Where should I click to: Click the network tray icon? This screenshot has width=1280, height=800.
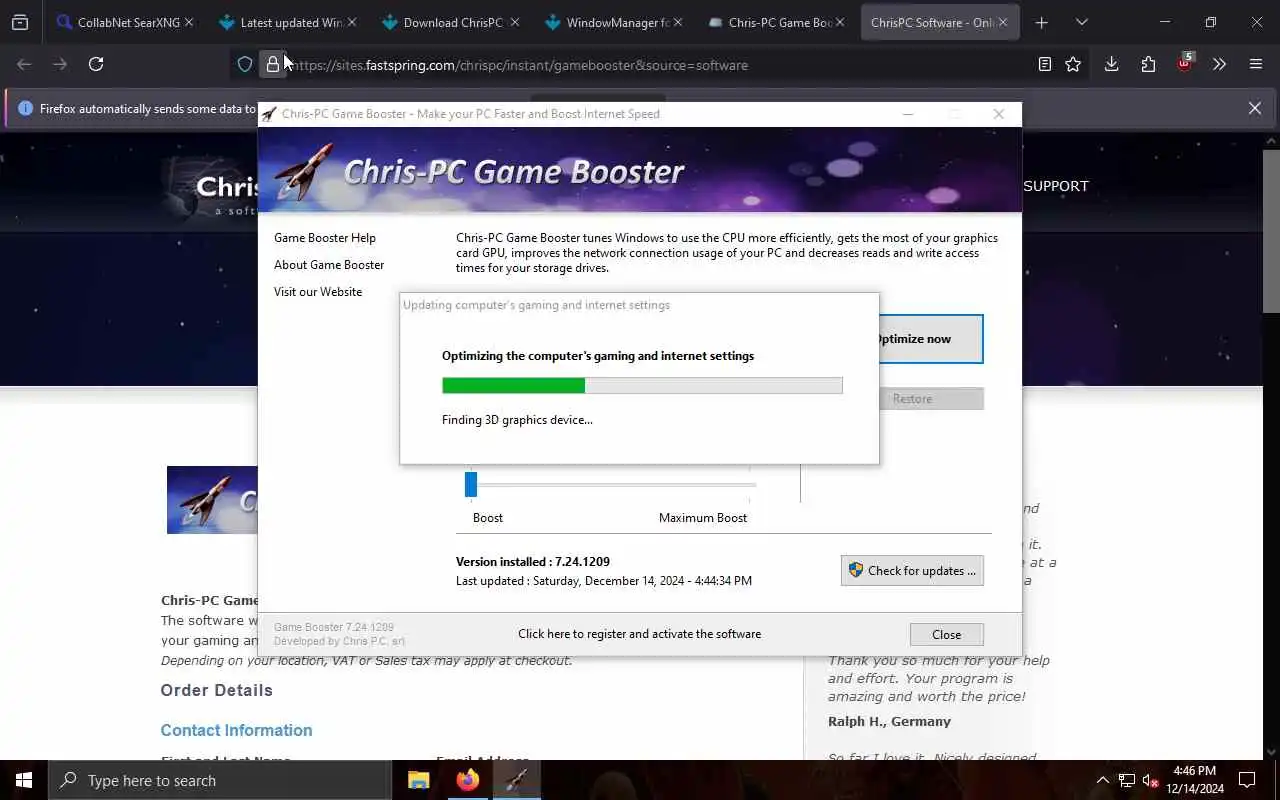[x=1127, y=780]
